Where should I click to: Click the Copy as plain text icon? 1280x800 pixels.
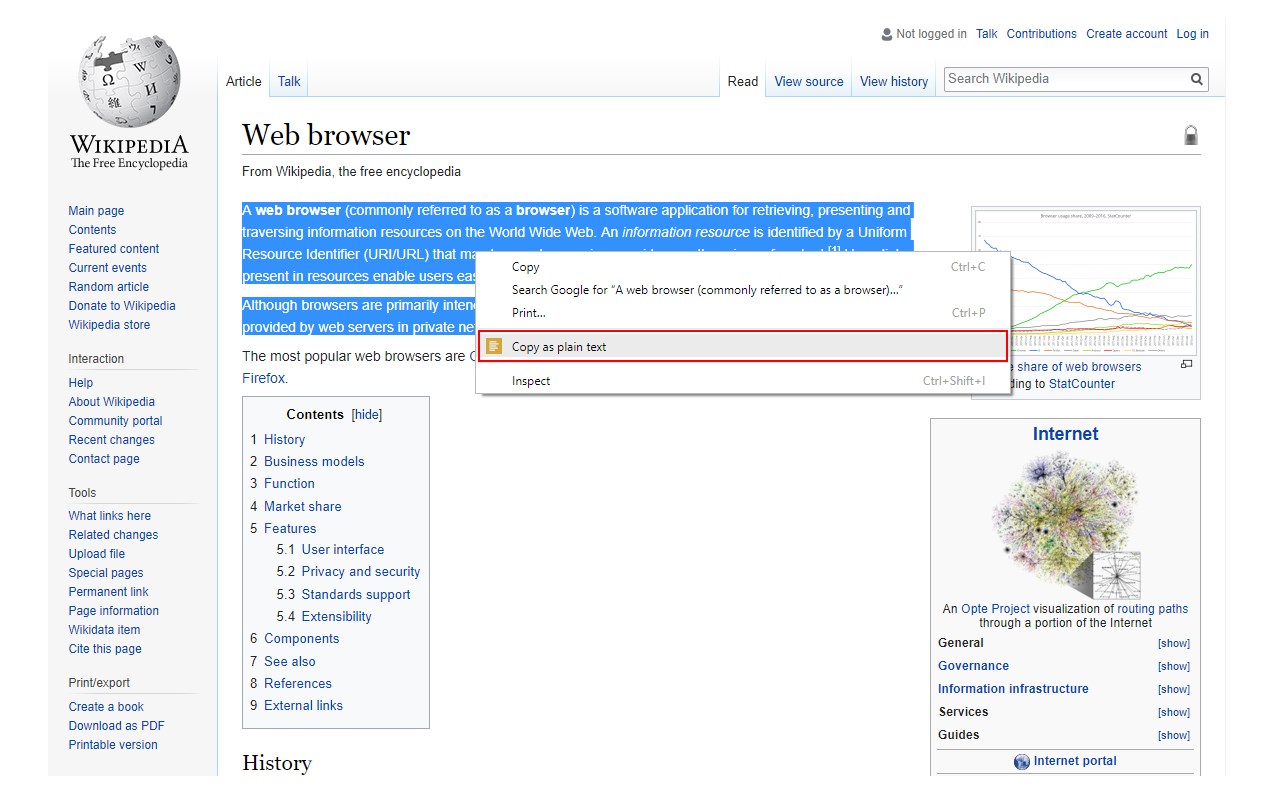[x=494, y=347]
